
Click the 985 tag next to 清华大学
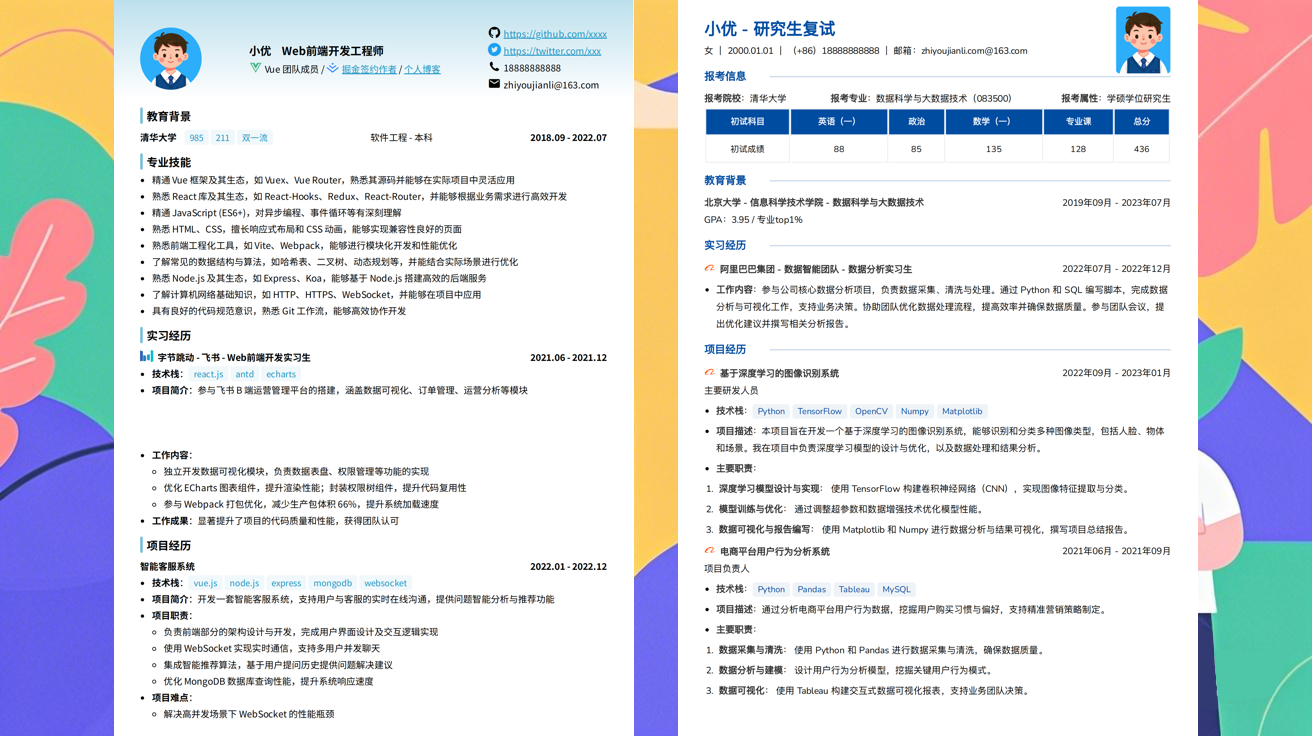[x=196, y=138]
